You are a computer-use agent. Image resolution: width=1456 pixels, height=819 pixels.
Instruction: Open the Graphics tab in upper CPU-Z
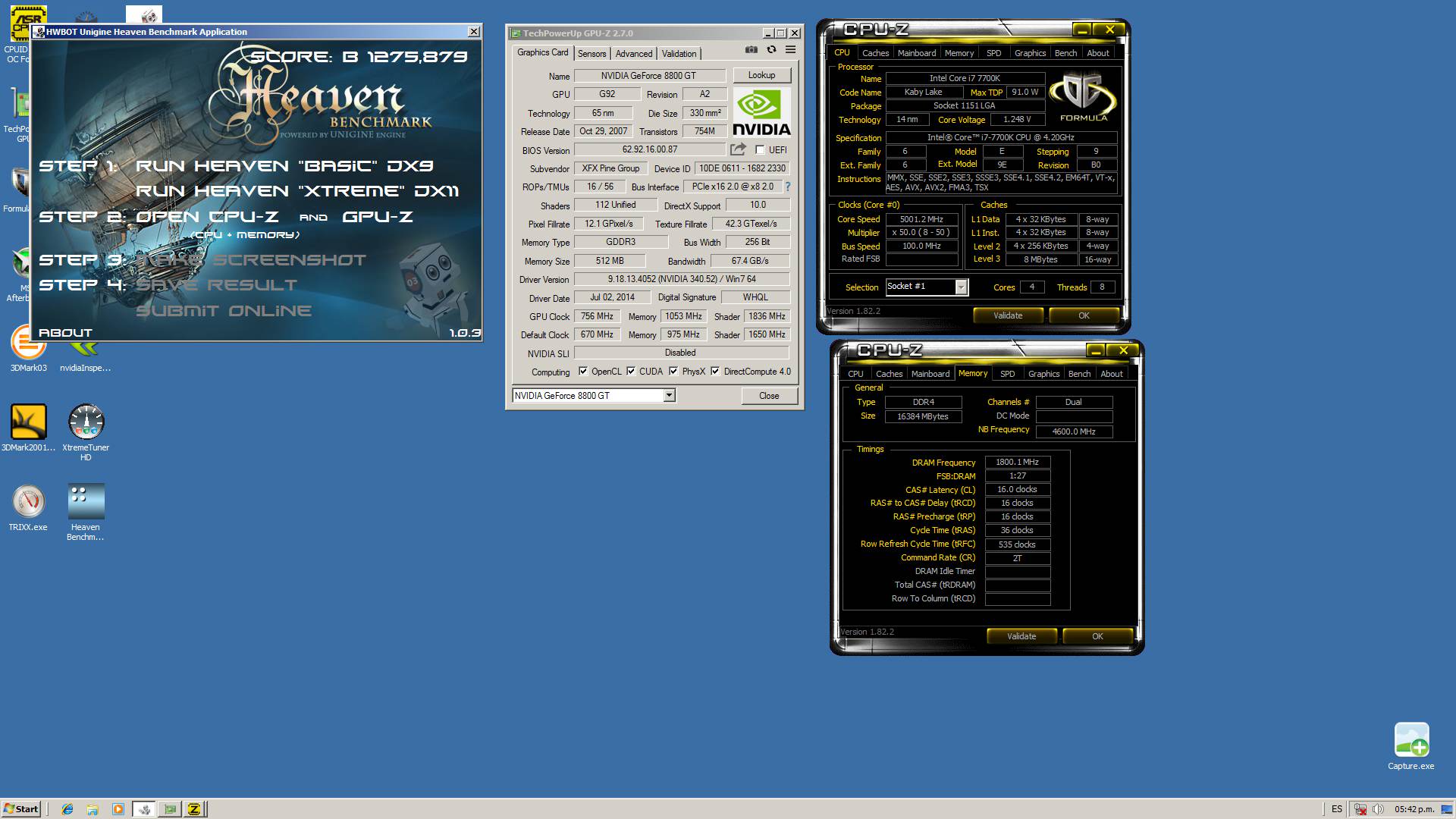coord(1030,53)
